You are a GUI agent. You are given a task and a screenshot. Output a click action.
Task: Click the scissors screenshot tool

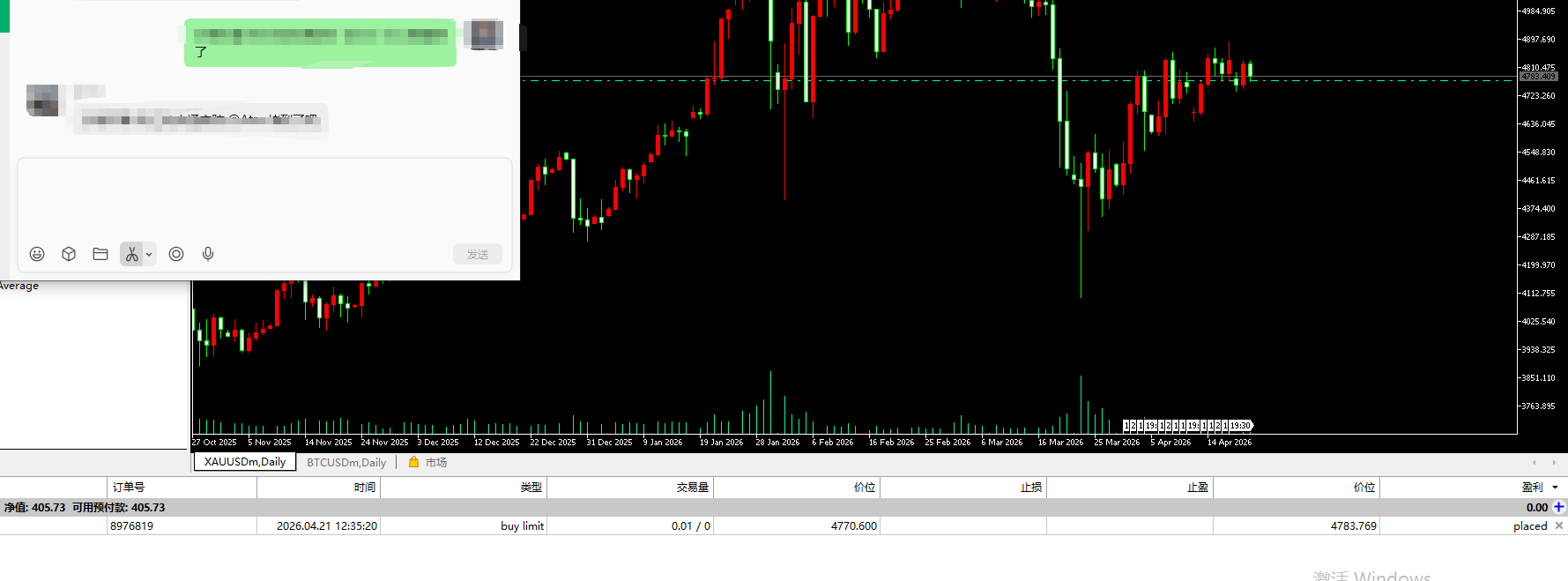[131, 254]
